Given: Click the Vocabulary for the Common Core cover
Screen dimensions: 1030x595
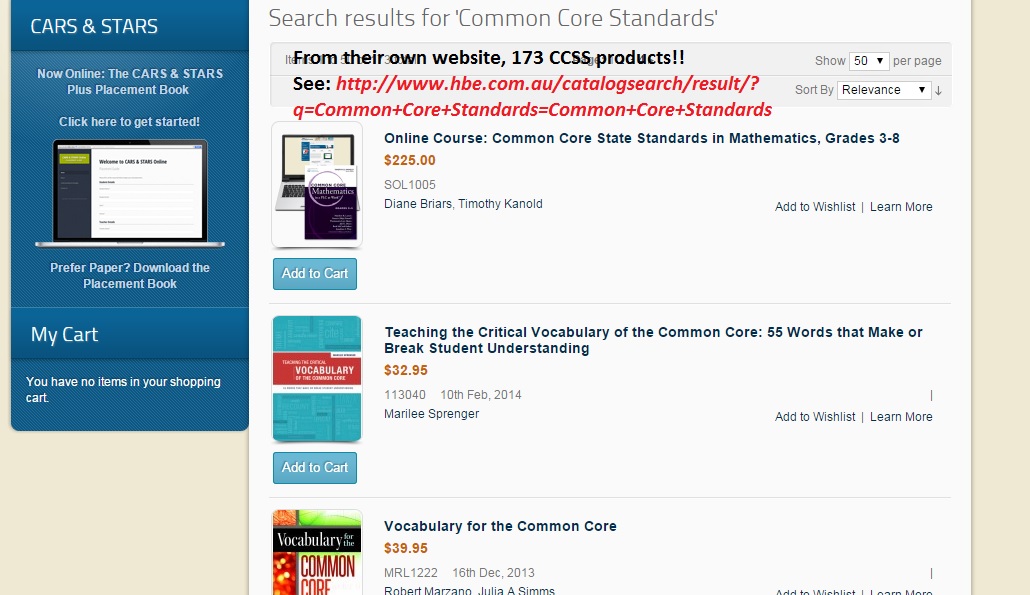Looking at the screenshot, I should tap(317, 552).
